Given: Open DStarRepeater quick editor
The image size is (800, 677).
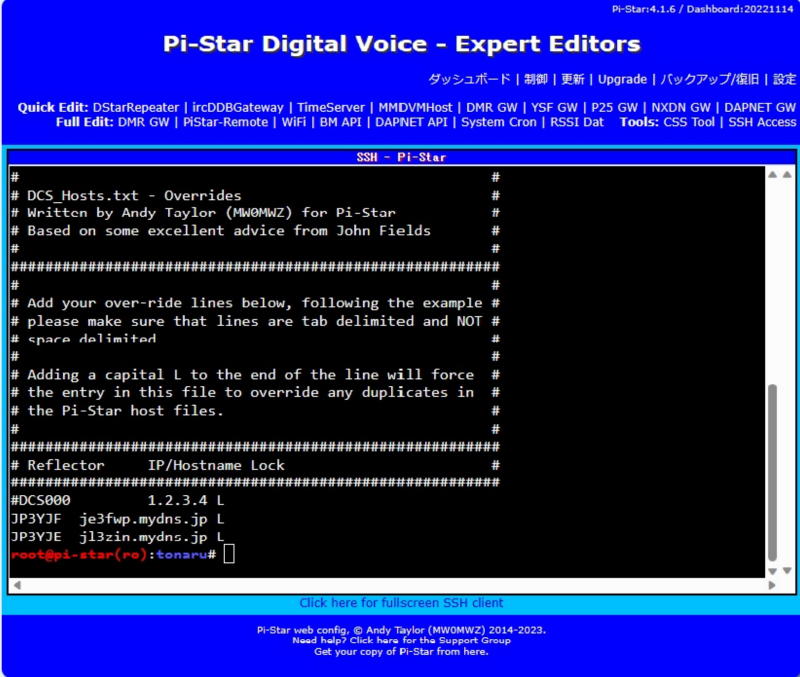Looking at the screenshot, I should (x=136, y=108).
